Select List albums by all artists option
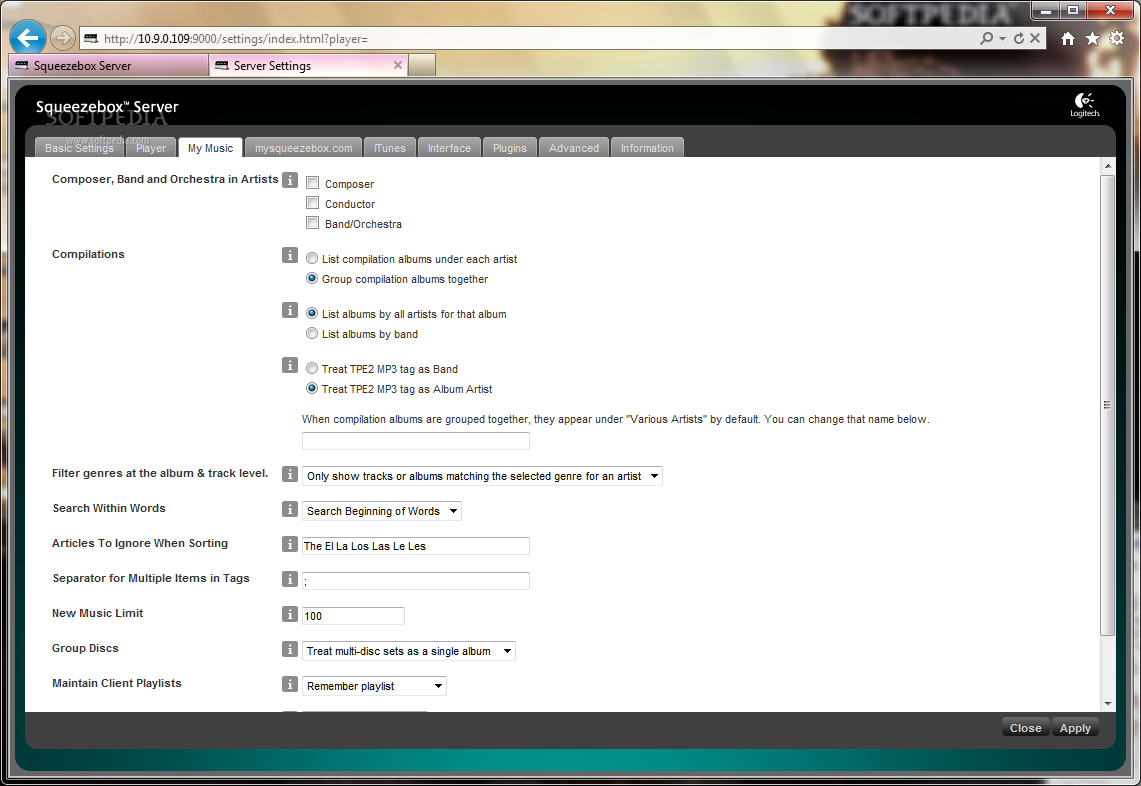Screen dimensions: 1141x786 312,313
